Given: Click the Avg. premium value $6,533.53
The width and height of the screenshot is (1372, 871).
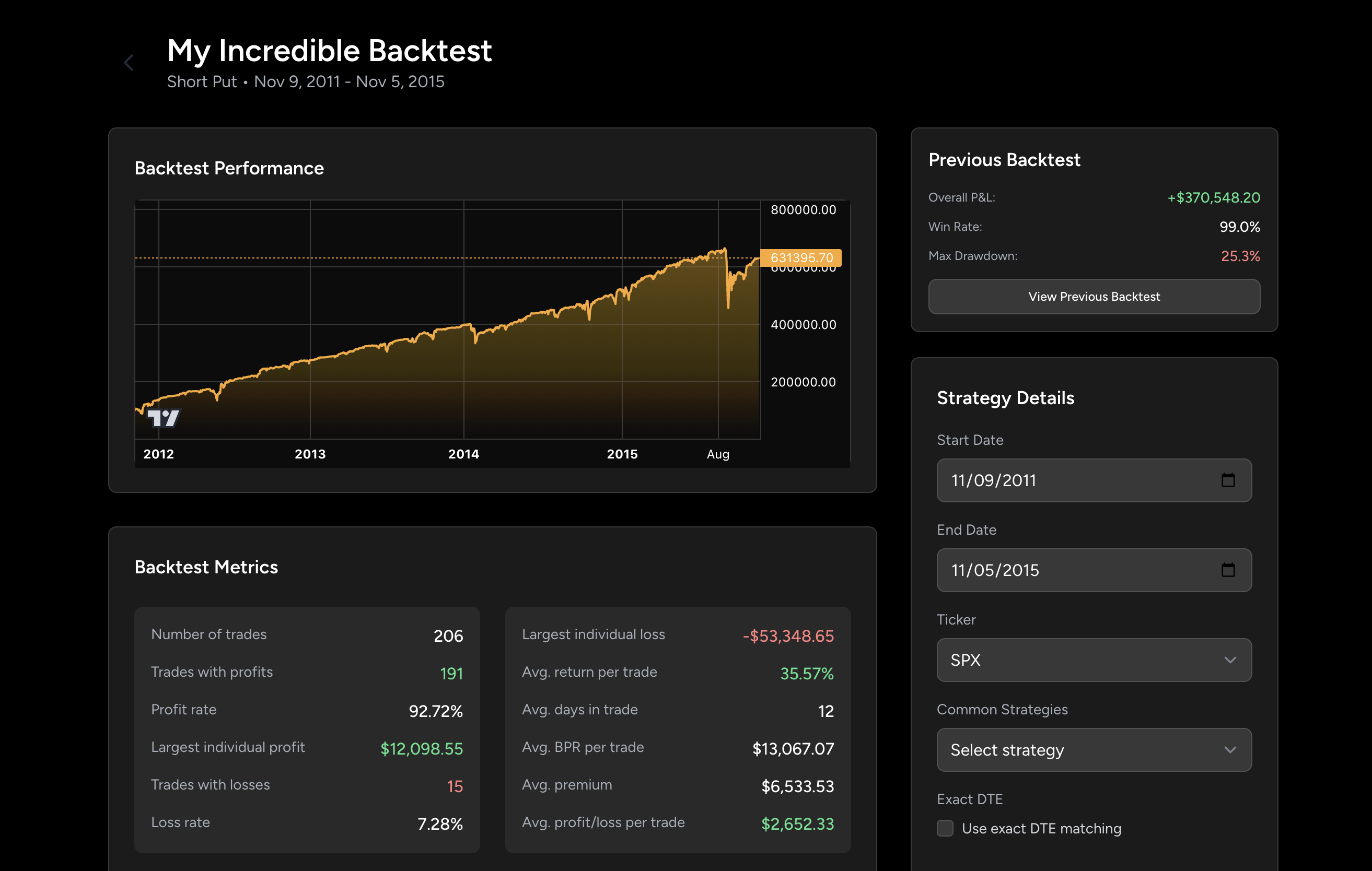Looking at the screenshot, I should (798, 785).
